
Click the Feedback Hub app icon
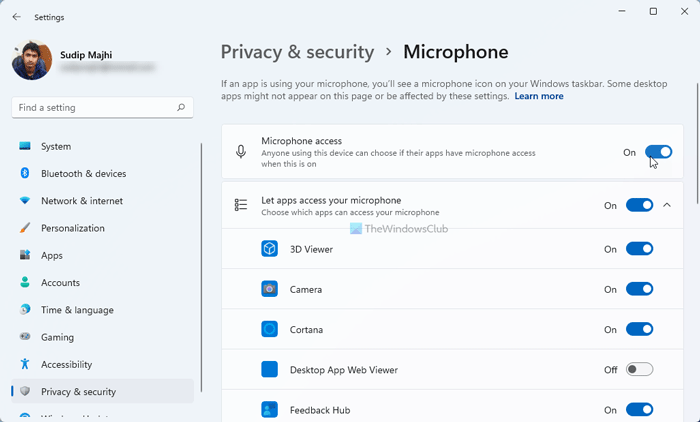[269, 409]
